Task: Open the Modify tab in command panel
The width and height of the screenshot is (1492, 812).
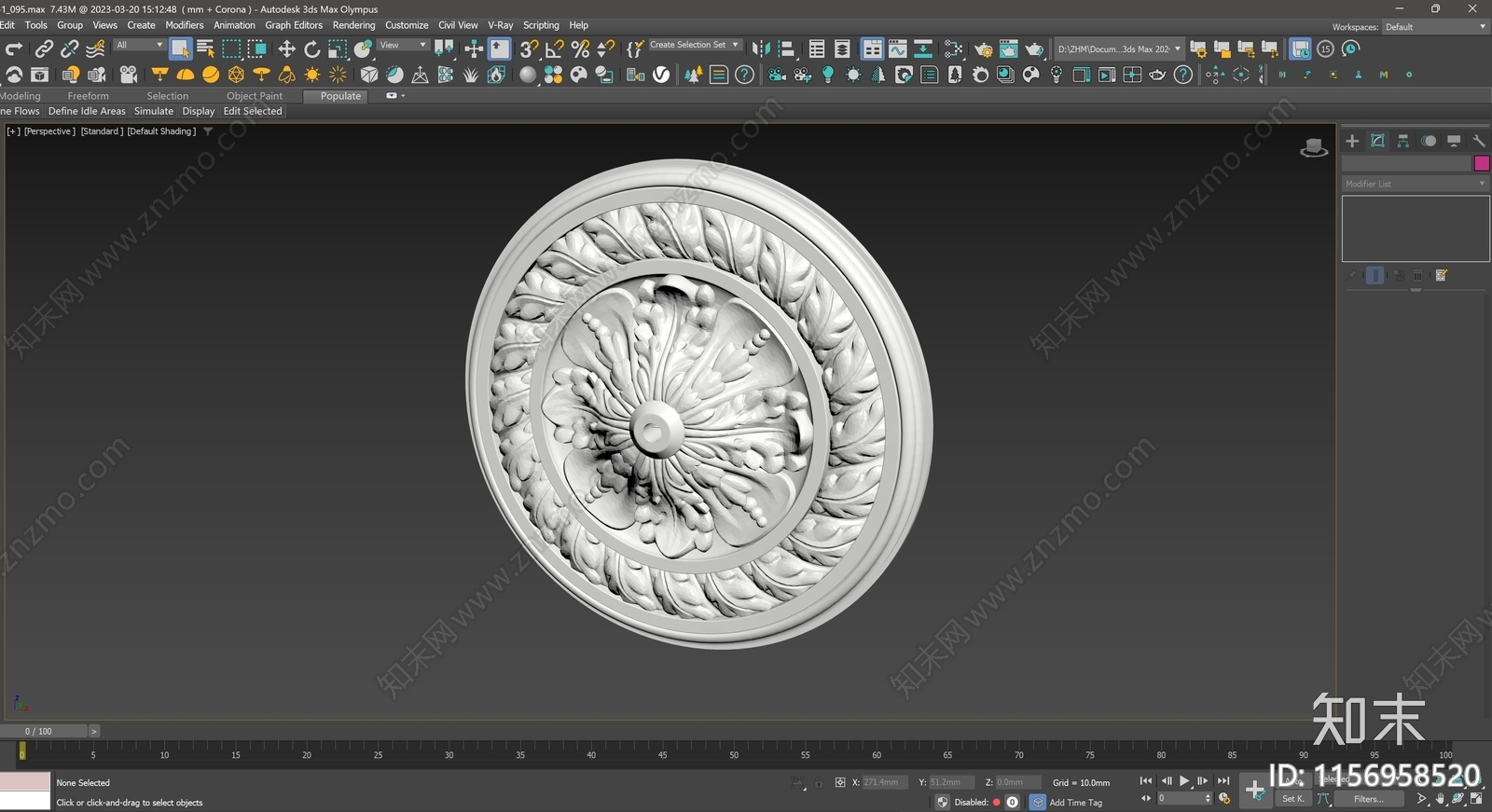Action: 1377,141
